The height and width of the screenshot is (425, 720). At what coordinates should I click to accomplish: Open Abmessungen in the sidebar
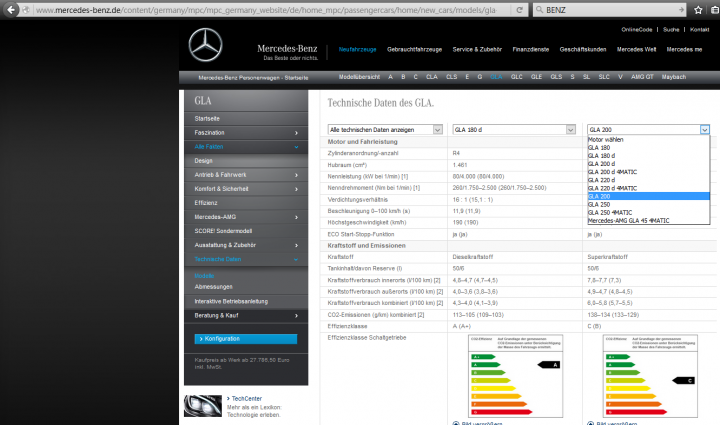[x=214, y=287]
